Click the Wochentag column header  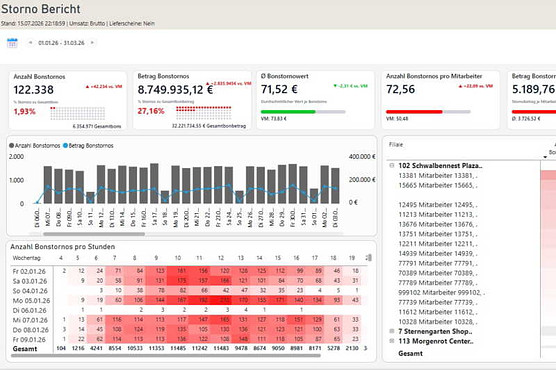pyautogui.click(x=27, y=258)
